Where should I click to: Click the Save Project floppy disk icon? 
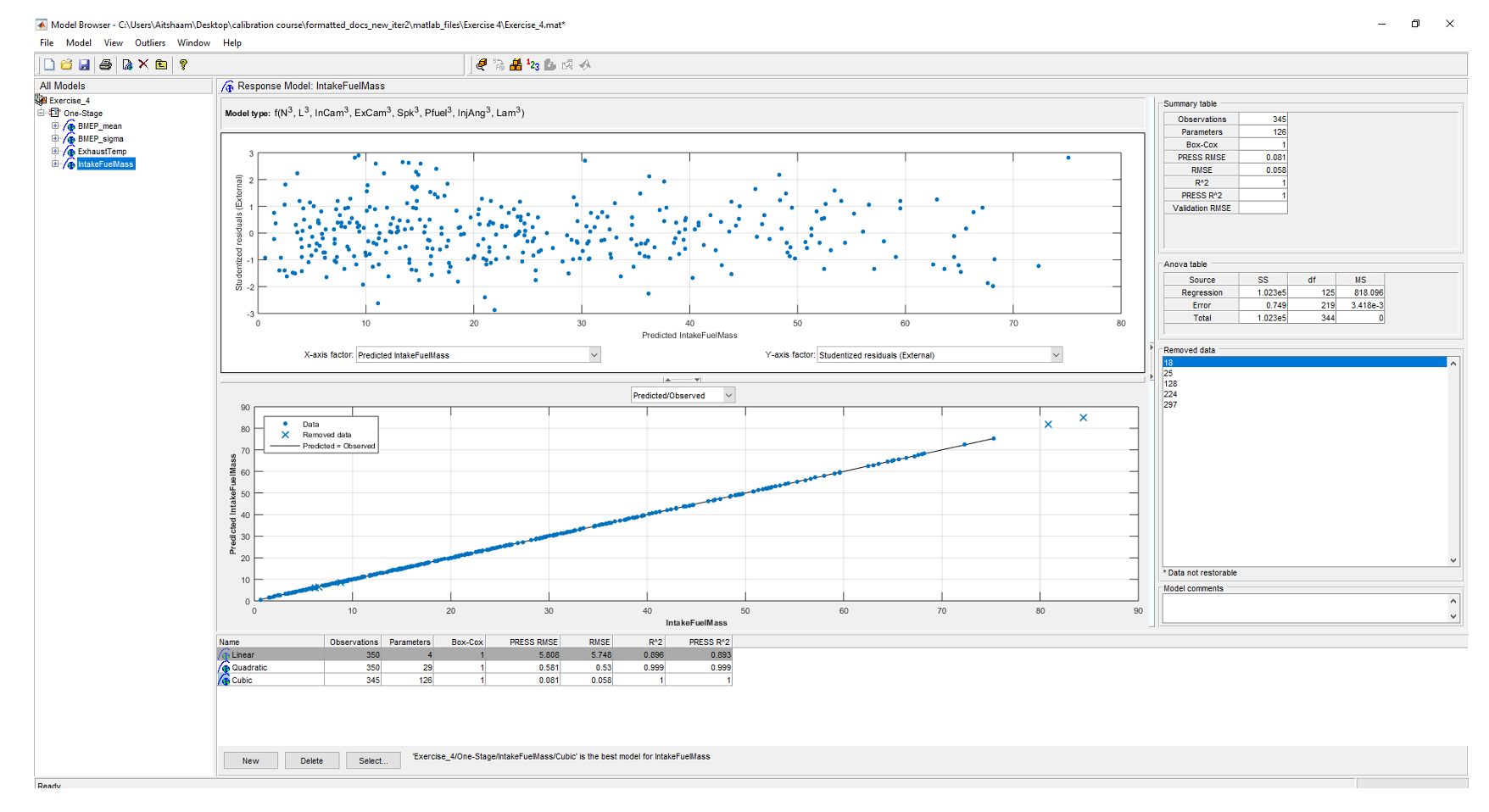point(84,64)
